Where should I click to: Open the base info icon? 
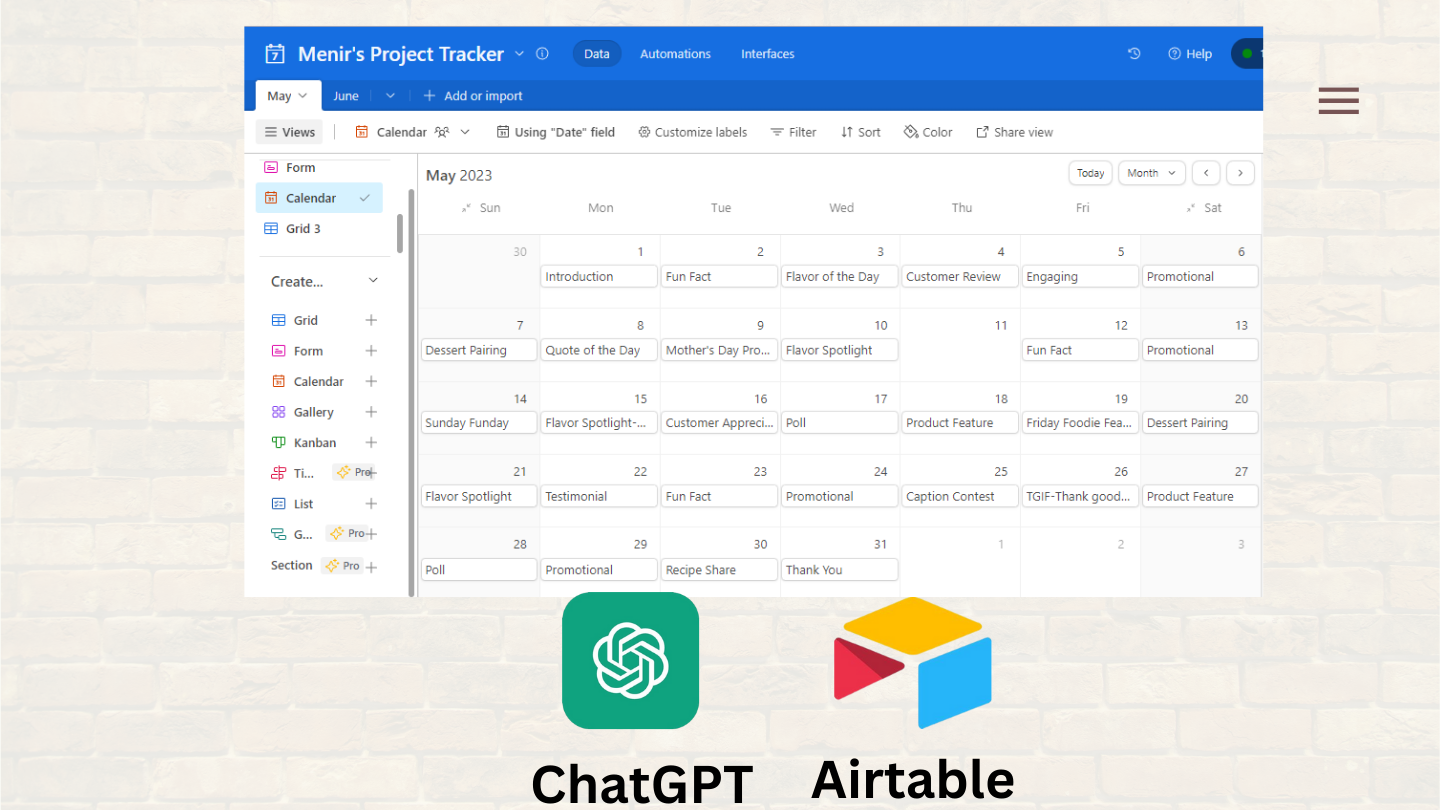[542, 54]
